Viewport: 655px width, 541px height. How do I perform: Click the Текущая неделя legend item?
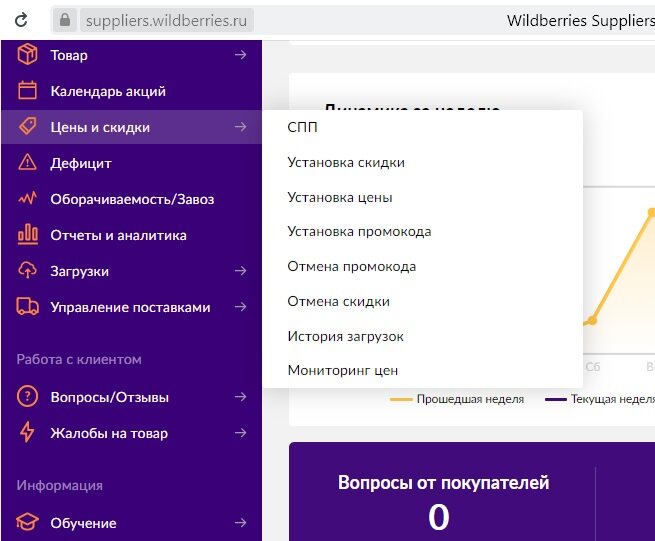(x=600, y=399)
